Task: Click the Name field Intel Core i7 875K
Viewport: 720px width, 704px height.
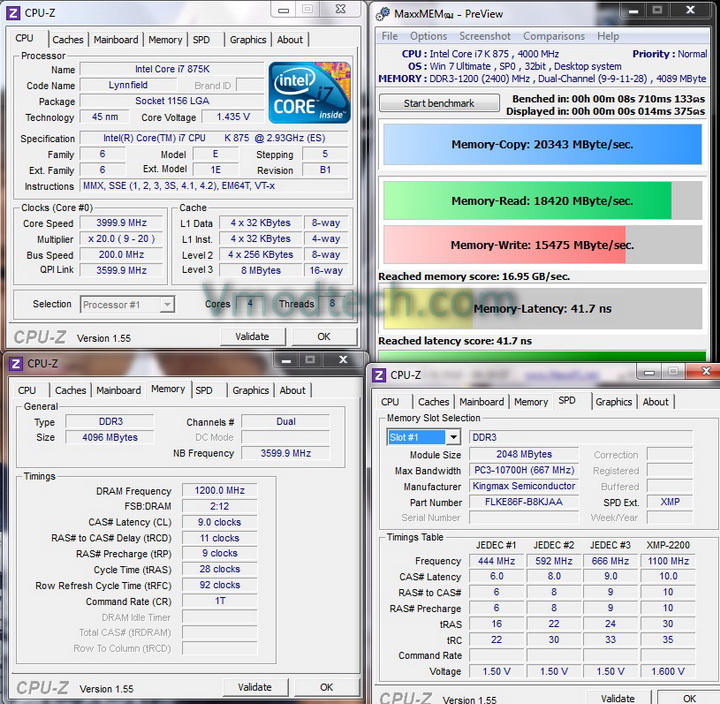Action: [172, 69]
